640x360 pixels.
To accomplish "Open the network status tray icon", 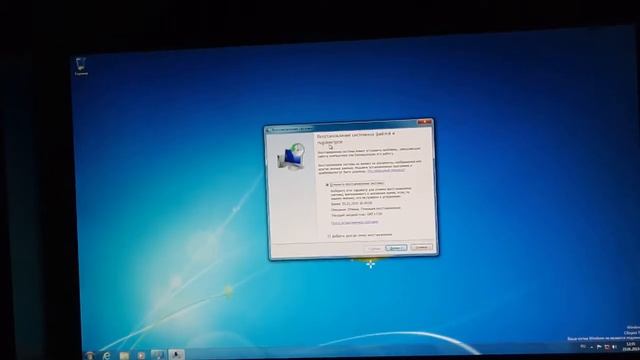I will click(607, 347).
